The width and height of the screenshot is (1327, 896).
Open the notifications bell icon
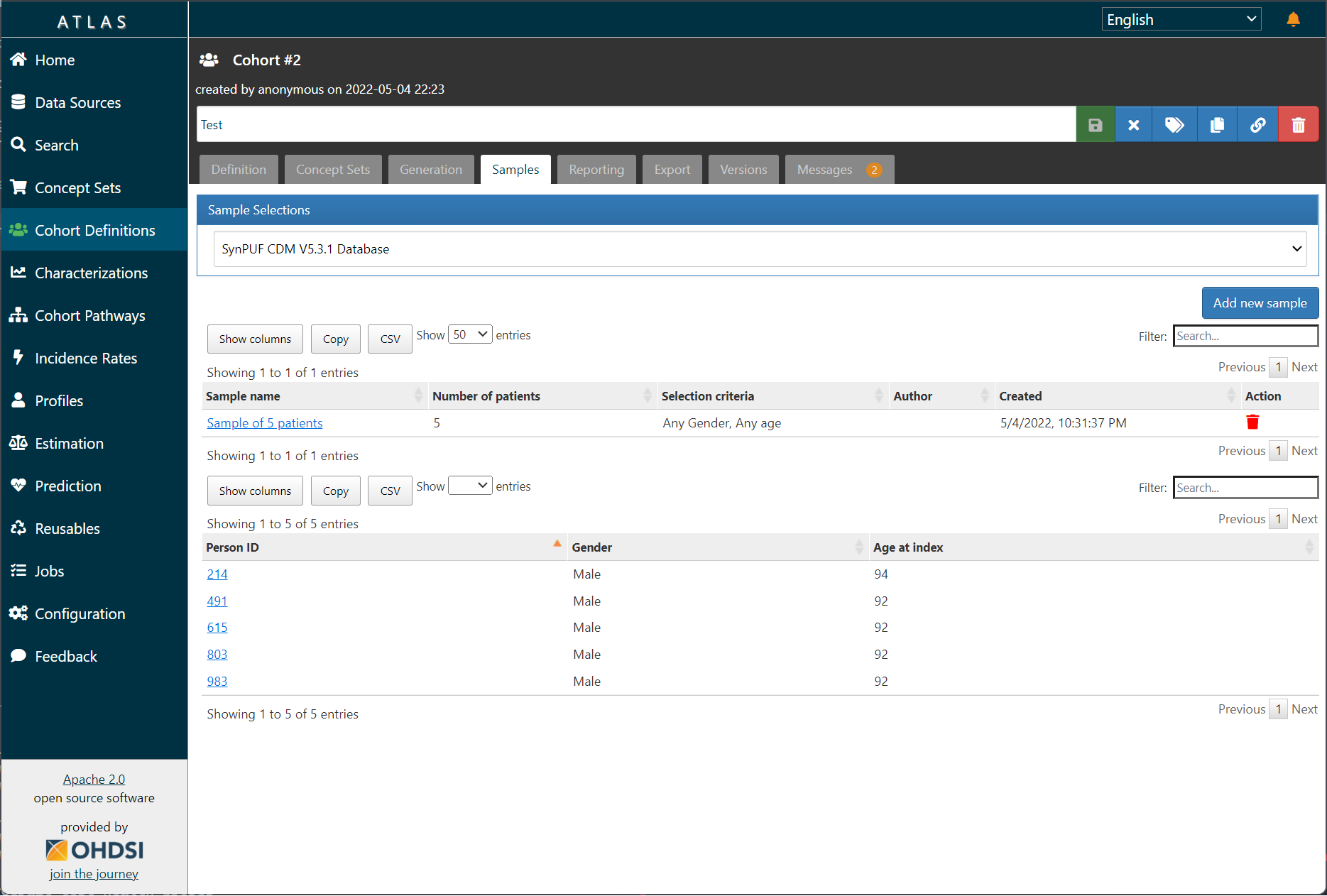pyautogui.click(x=1293, y=19)
